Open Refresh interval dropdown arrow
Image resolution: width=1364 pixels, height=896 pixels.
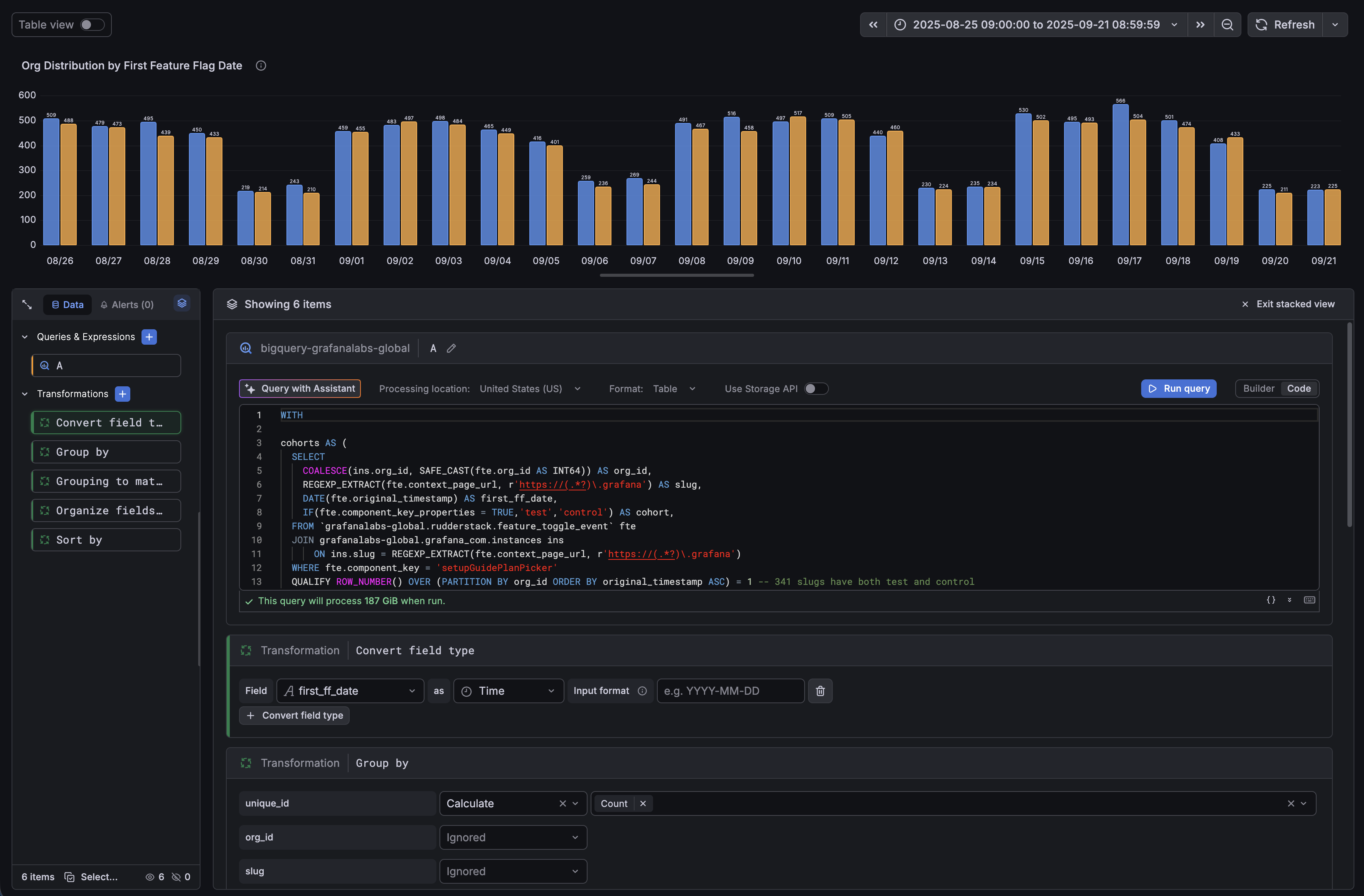(x=1335, y=25)
